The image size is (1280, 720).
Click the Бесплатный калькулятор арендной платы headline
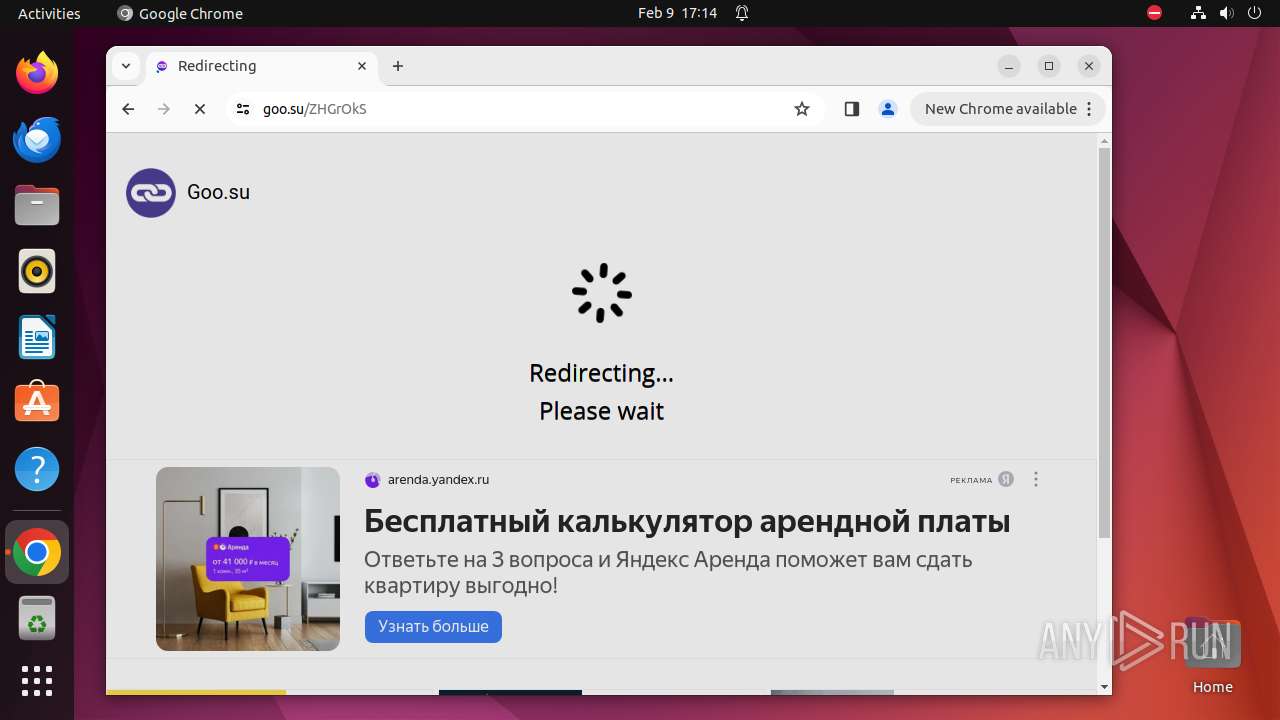tap(687, 521)
